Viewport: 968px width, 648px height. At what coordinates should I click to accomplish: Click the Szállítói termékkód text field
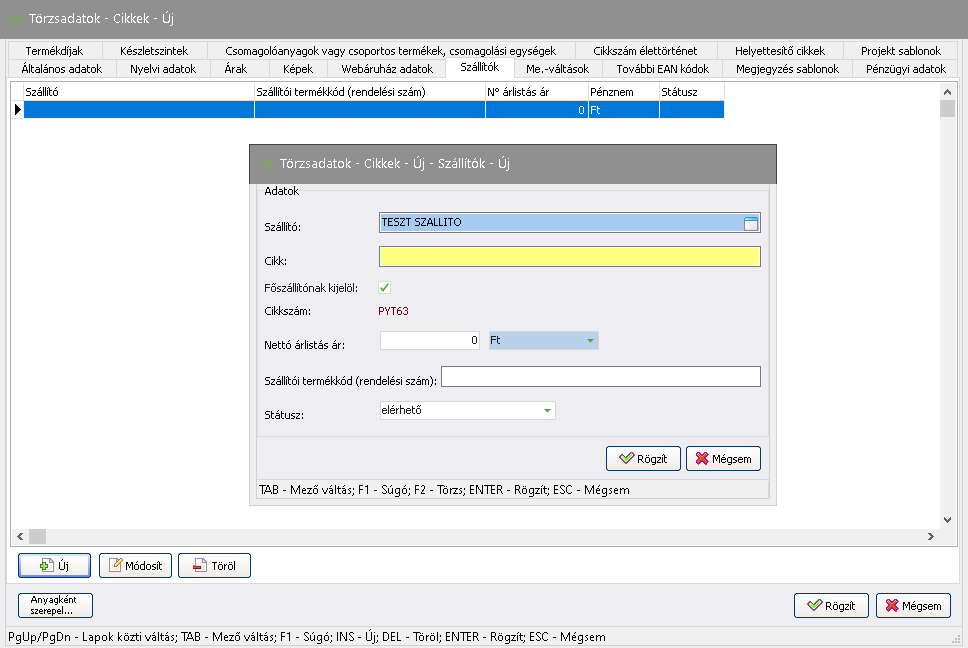(600, 376)
